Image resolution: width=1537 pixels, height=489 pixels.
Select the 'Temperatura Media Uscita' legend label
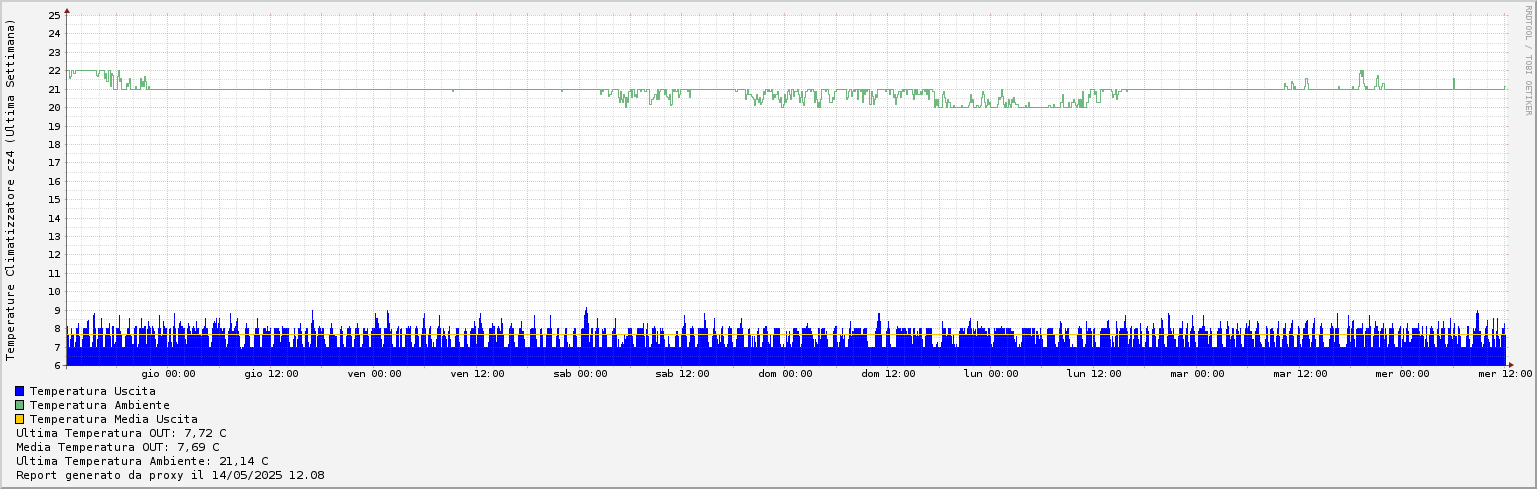click(113, 419)
